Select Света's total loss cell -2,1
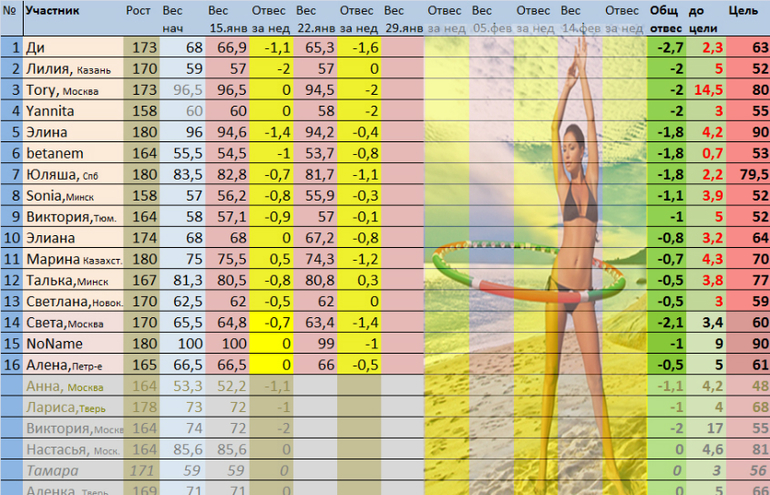Image resolution: width=770 pixels, height=495 pixels. coord(665,321)
